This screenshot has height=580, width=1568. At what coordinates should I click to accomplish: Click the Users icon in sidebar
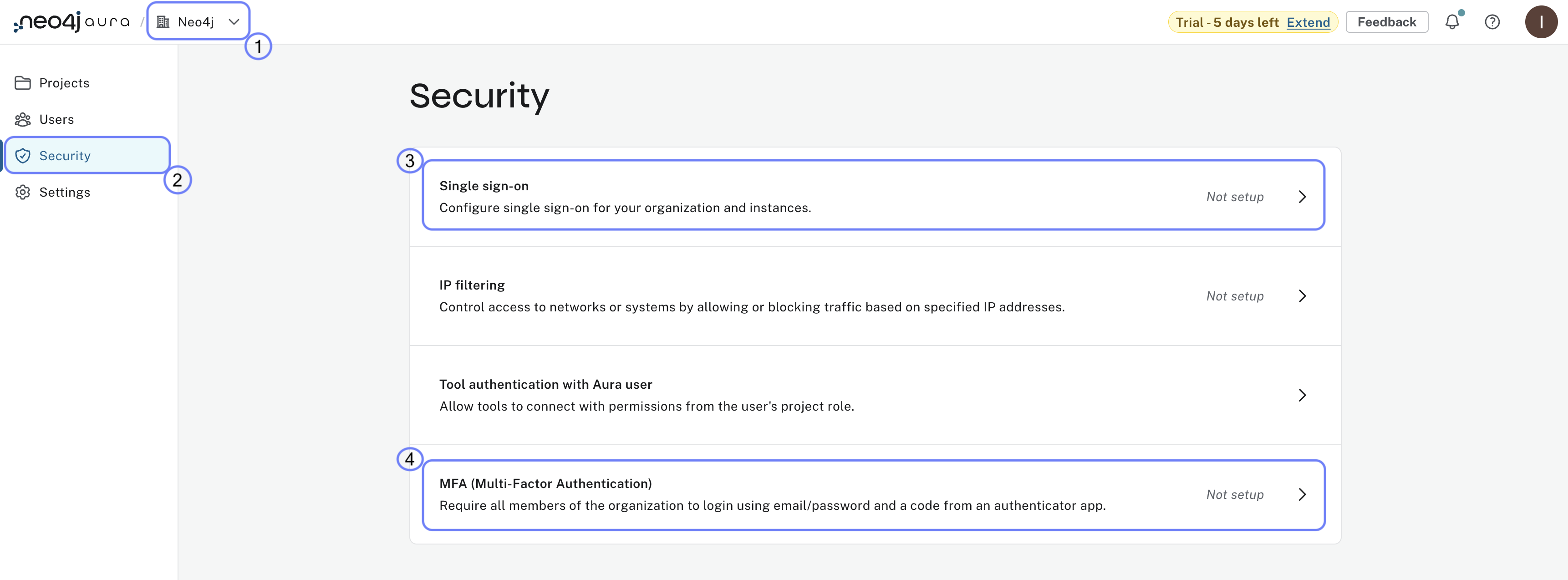click(22, 119)
